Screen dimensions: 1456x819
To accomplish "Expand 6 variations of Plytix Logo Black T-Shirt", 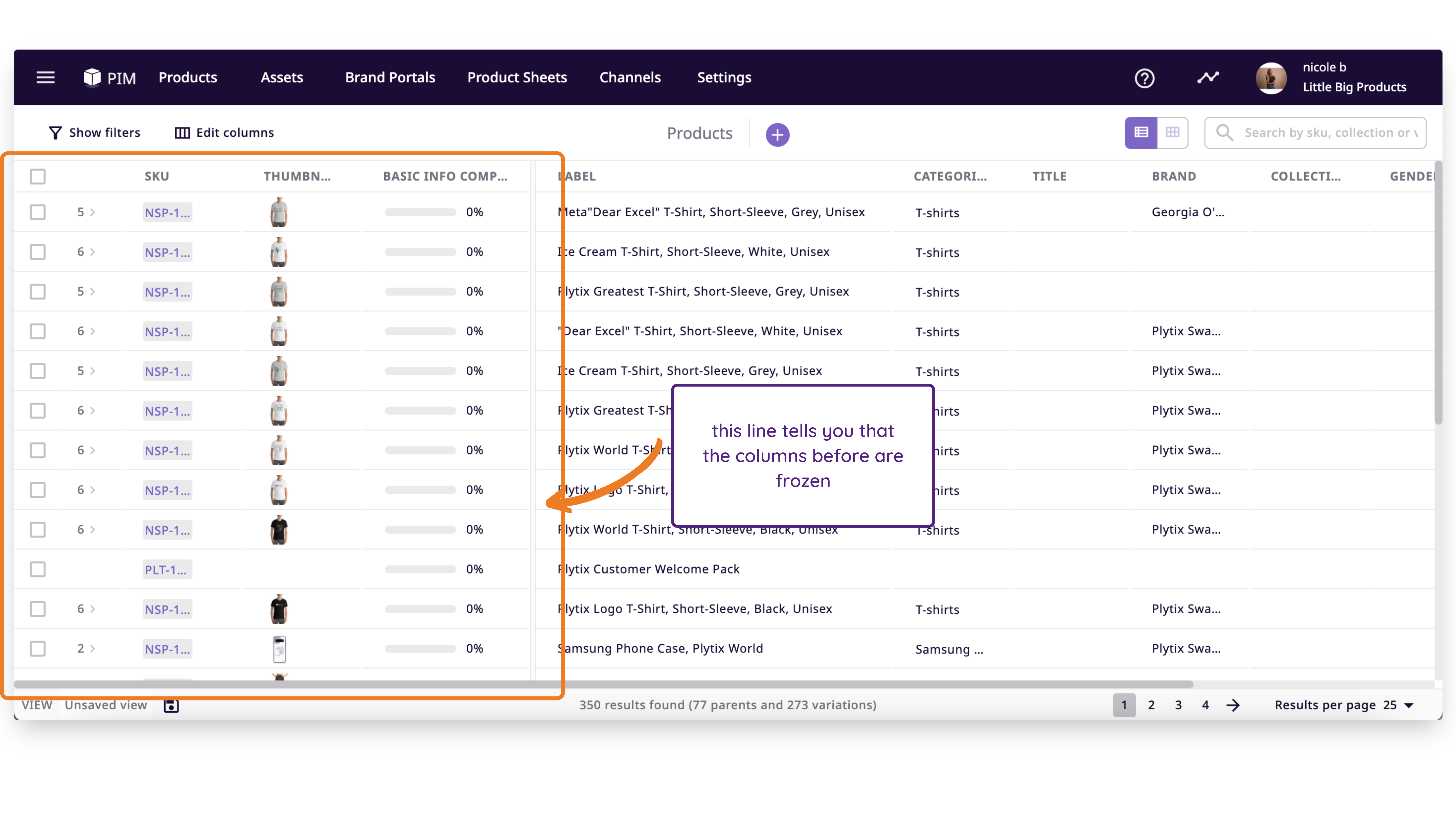I will [x=86, y=609].
